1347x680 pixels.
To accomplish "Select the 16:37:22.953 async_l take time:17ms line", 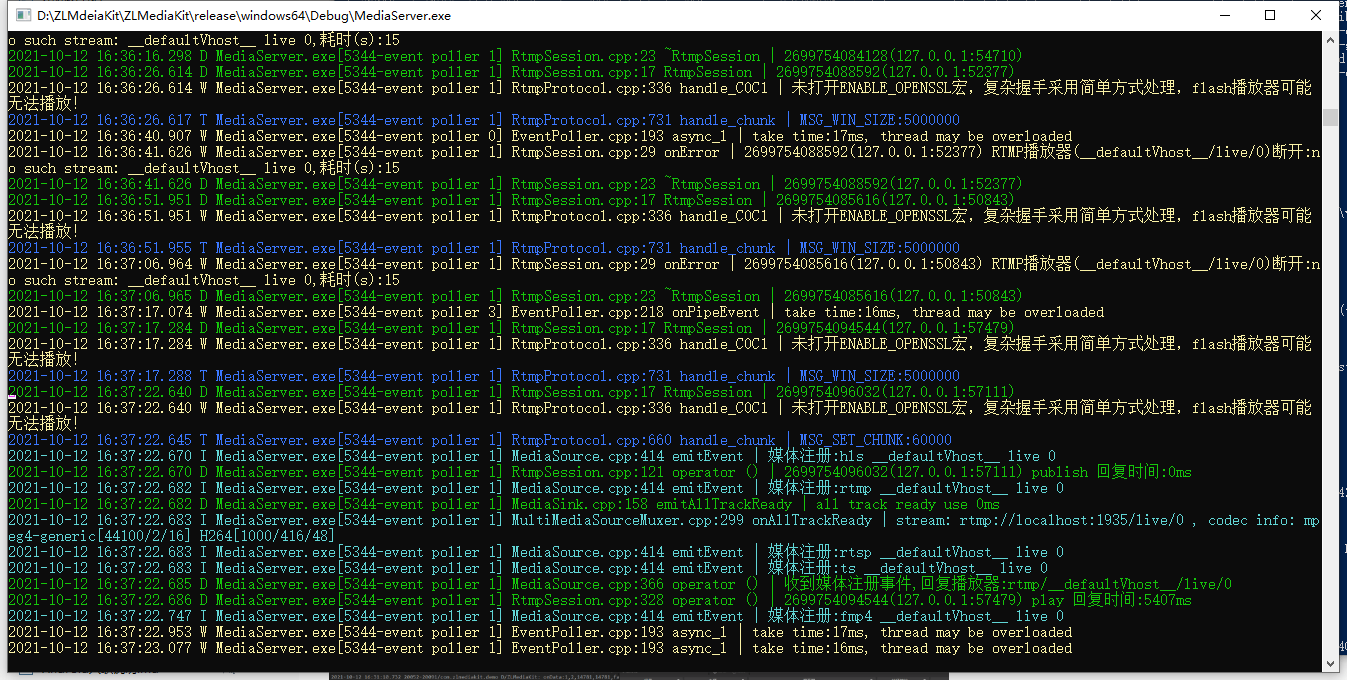I will click(x=540, y=632).
